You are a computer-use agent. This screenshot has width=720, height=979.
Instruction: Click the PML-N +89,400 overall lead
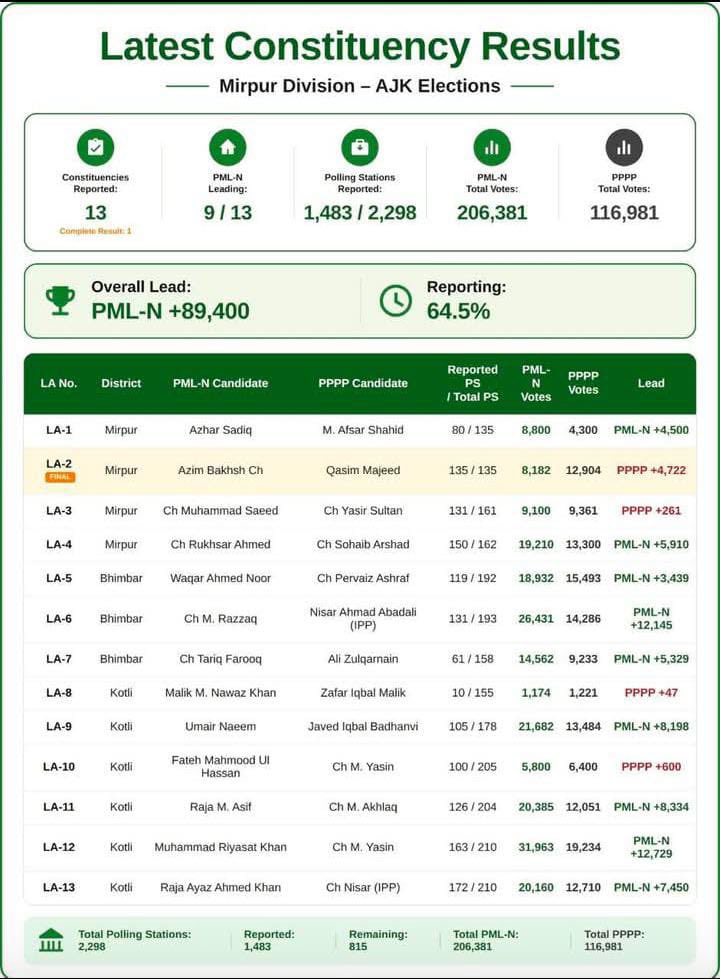[x=170, y=311]
